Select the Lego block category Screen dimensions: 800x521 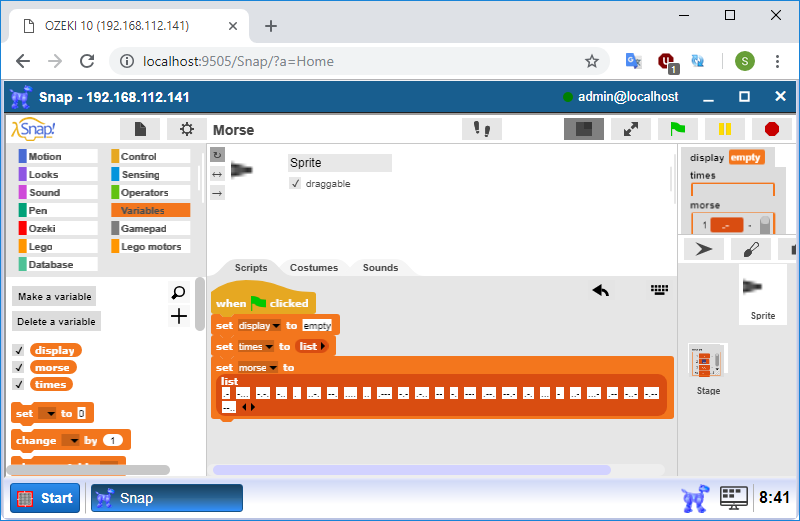point(58,246)
